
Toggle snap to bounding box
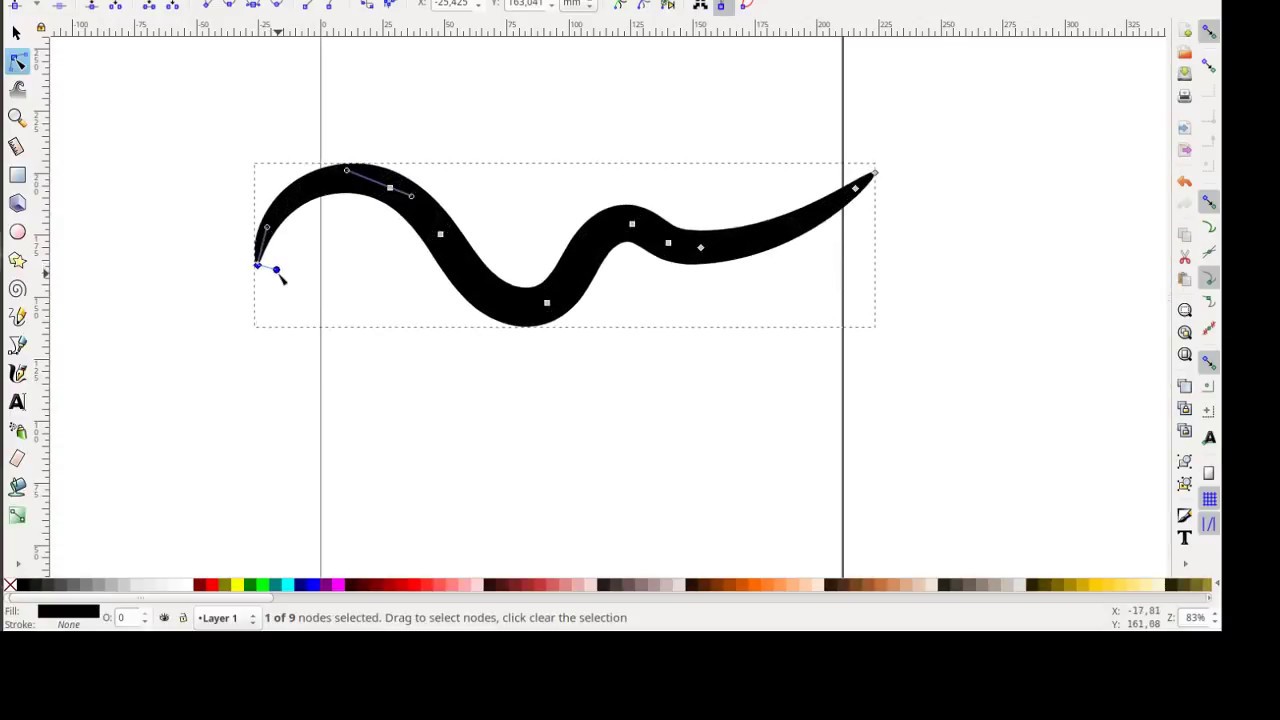coord(1209,66)
